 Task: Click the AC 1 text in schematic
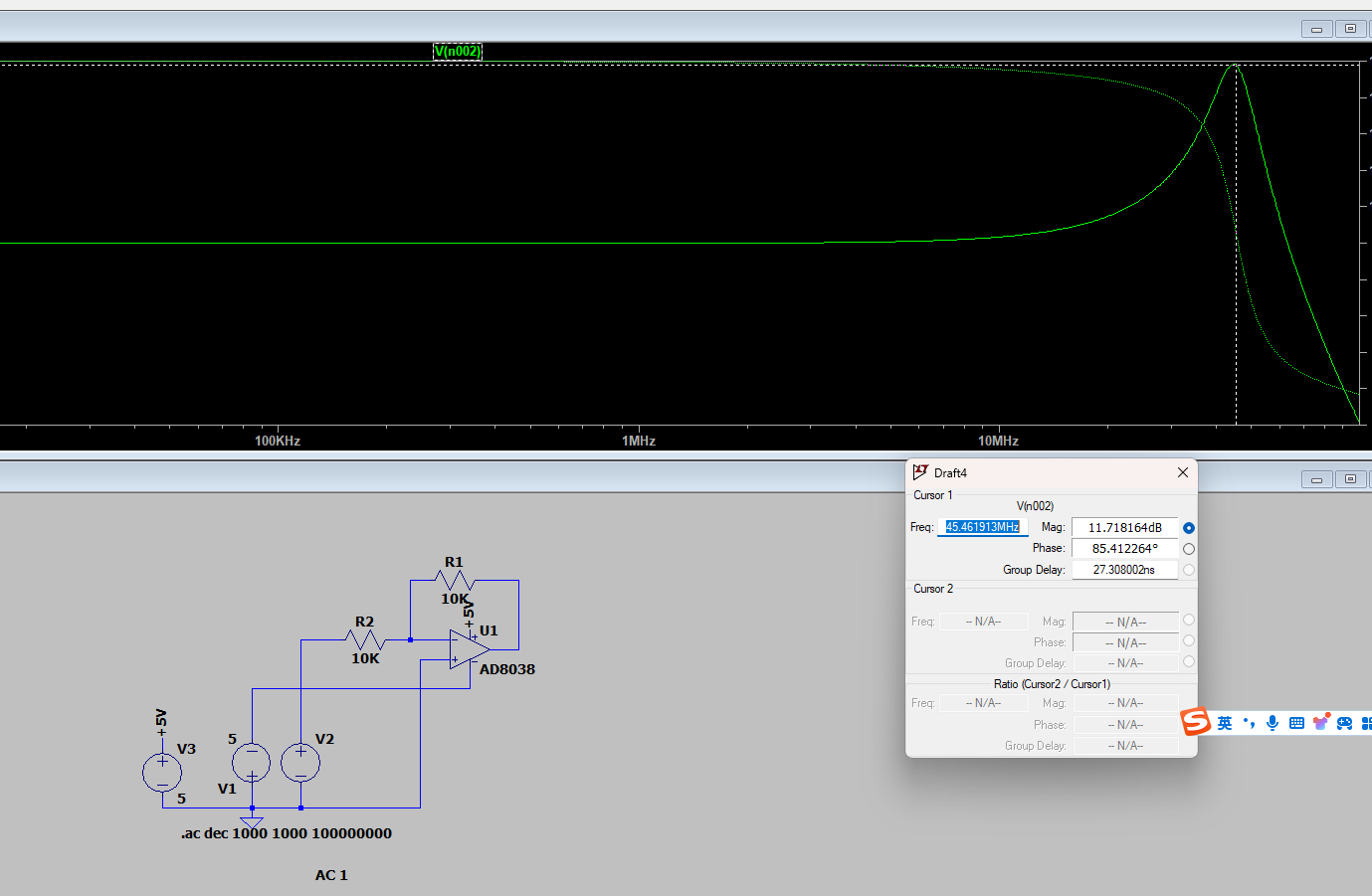click(331, 875)
